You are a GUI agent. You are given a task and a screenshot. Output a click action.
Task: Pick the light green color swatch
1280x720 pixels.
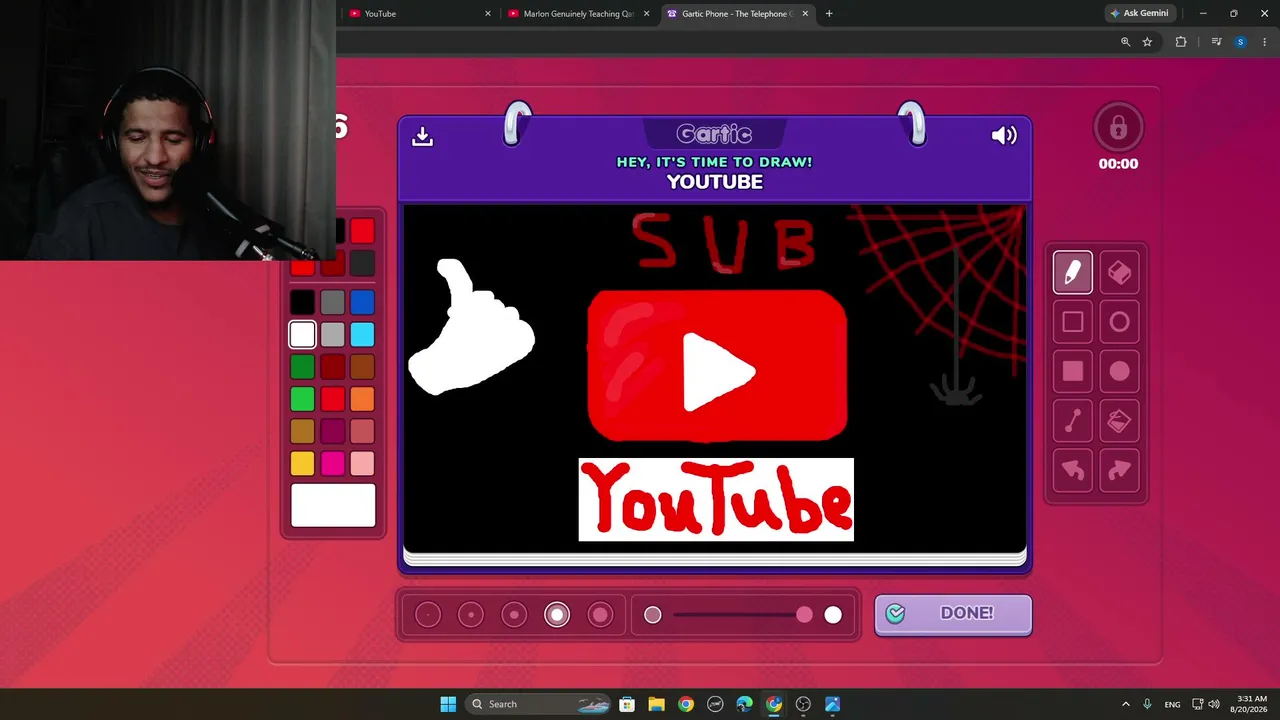click(302, 399)
